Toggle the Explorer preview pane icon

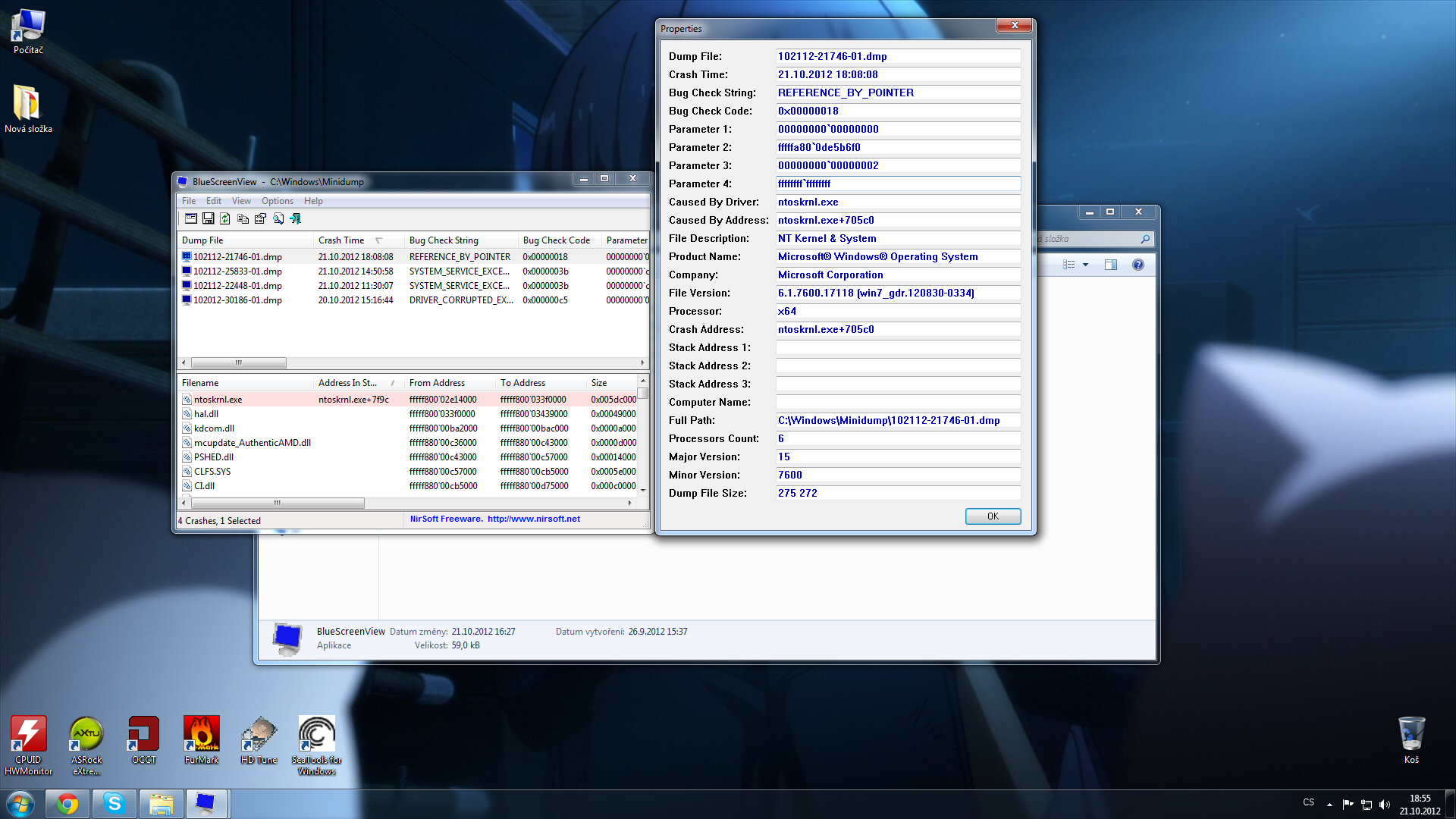(1111, 265)
